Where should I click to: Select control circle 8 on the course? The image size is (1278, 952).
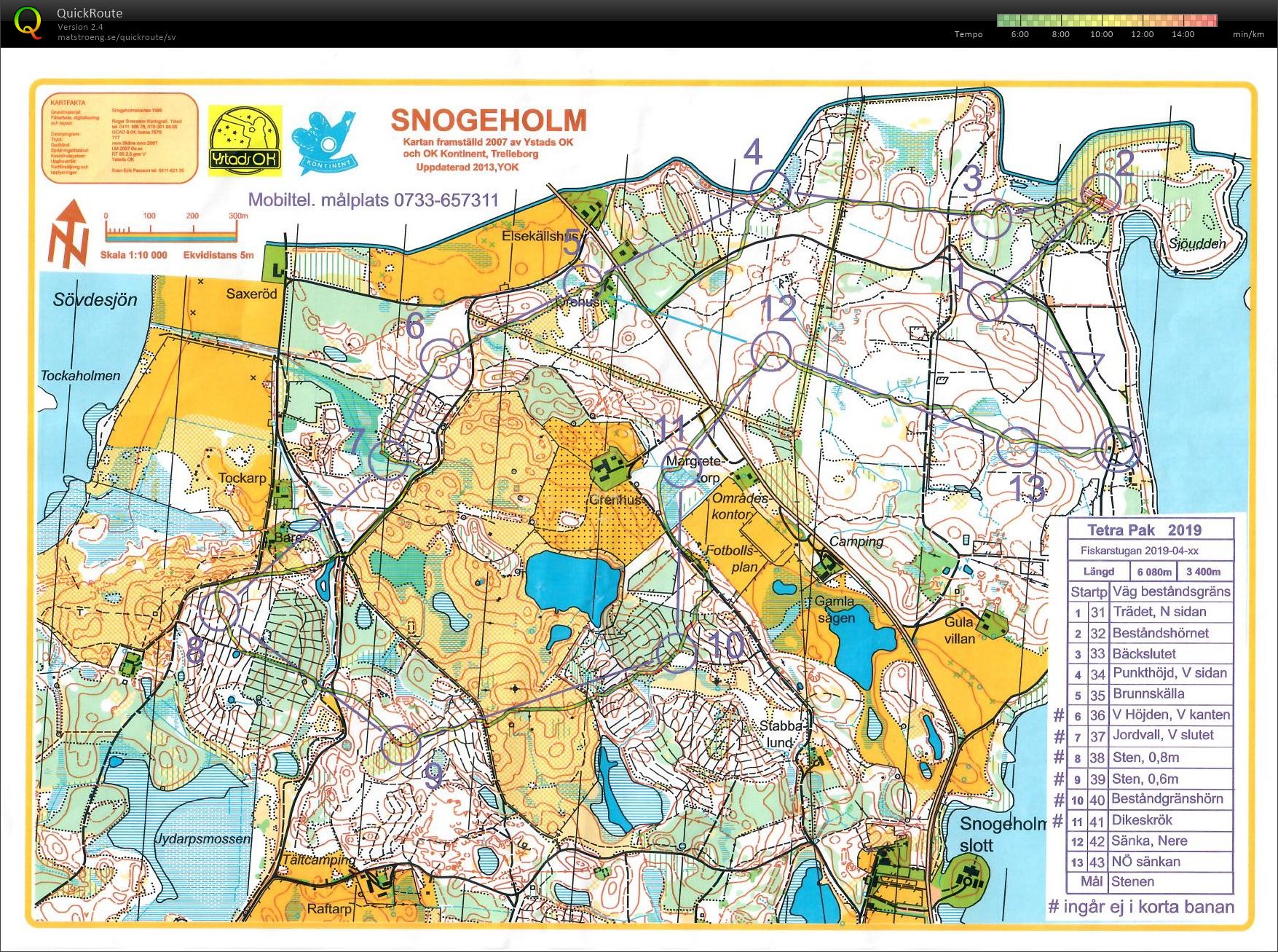[x=218, y=610]
